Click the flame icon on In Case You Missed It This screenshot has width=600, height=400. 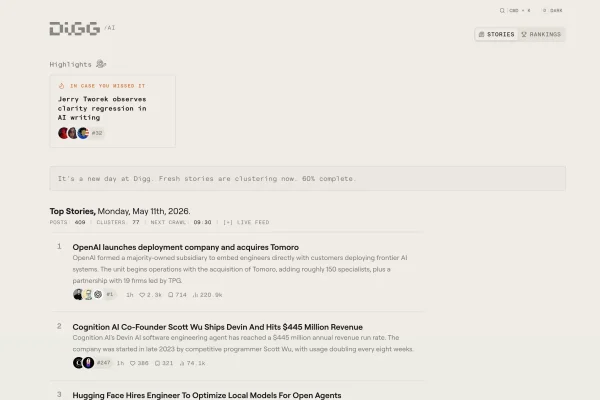click(61, 86)
